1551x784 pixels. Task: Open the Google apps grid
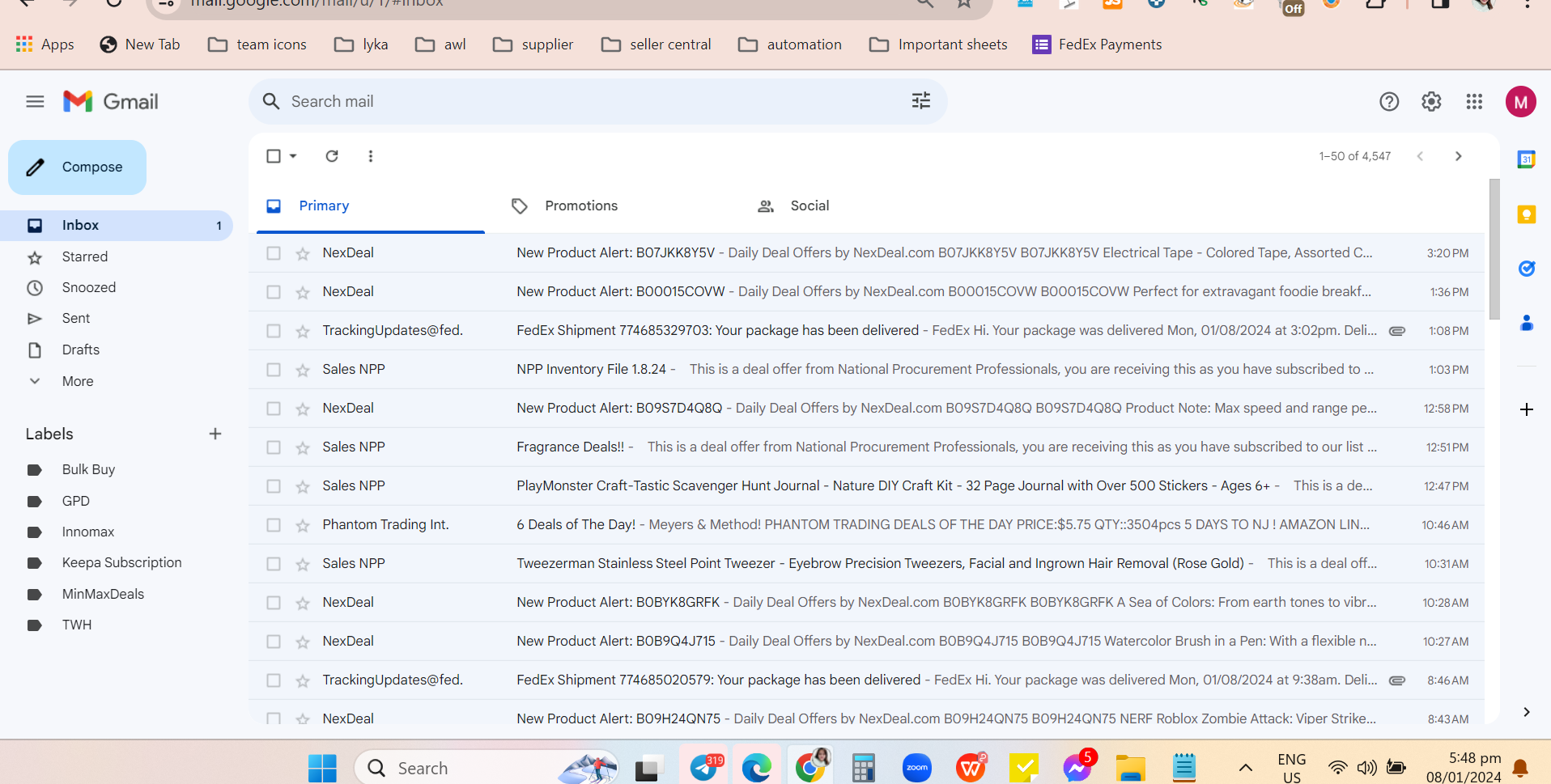(x=1474, y=101)
